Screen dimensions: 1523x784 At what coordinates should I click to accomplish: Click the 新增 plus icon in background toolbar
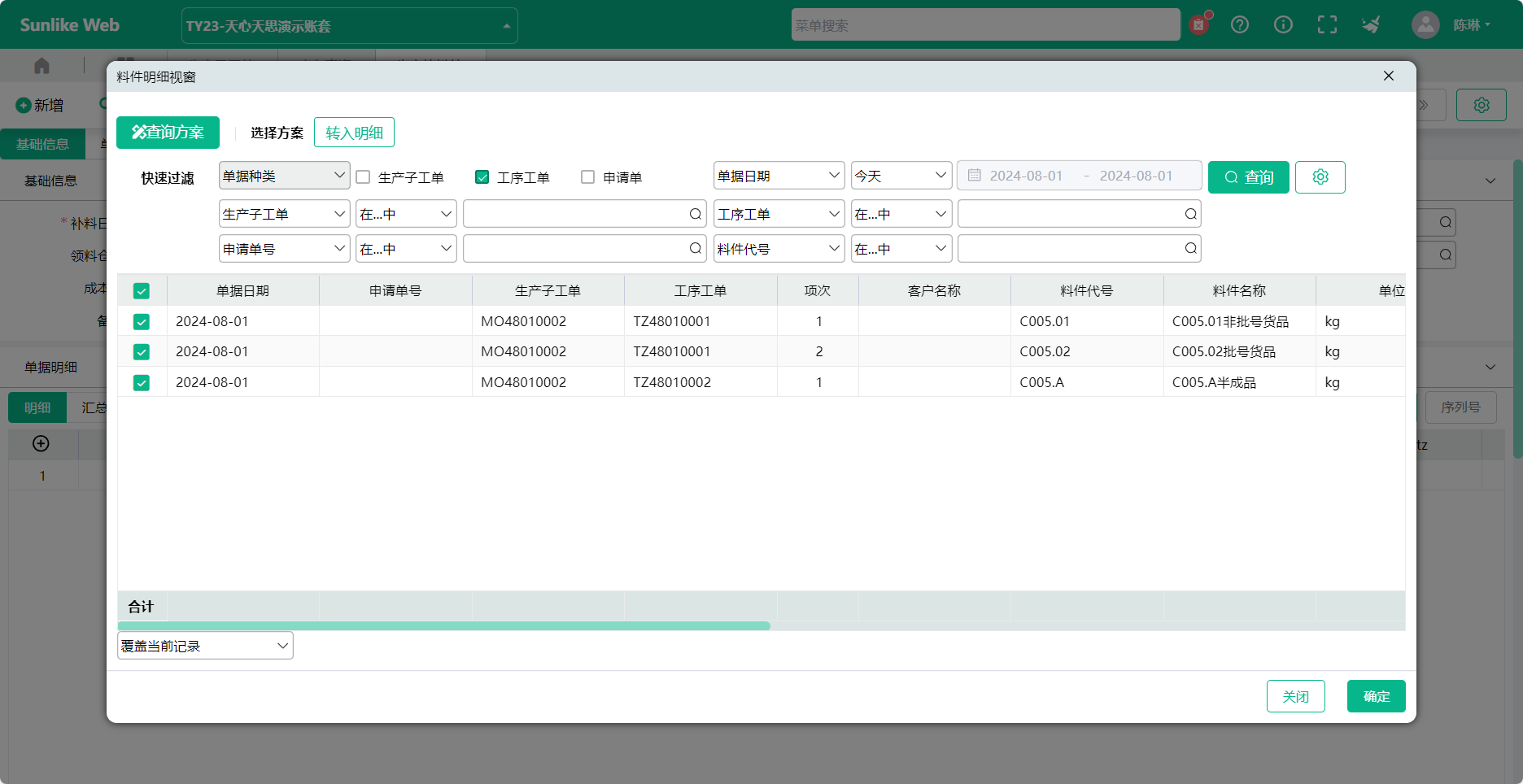point(24,105)
